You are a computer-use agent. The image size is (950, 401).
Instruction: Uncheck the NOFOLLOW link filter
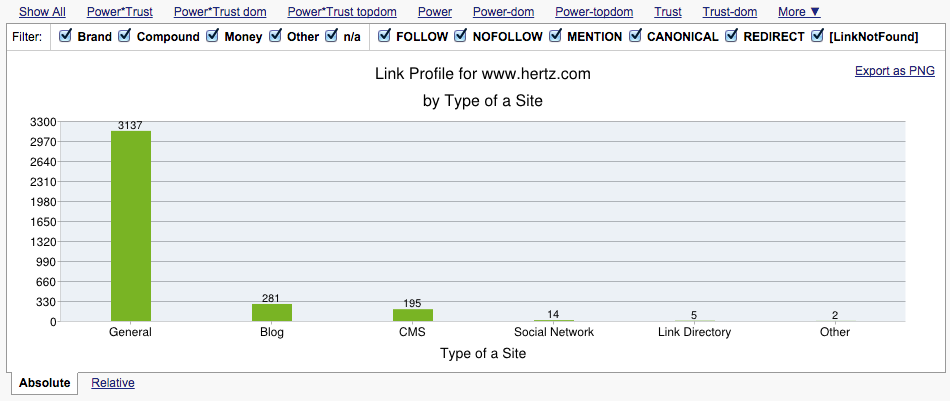coord(460,36)
